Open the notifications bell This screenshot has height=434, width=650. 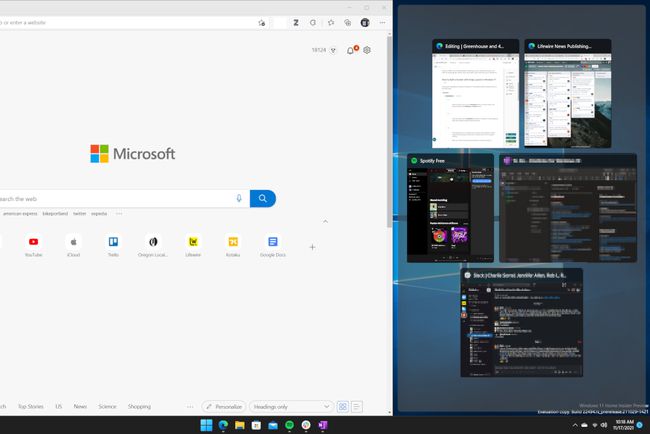(351, 50)
